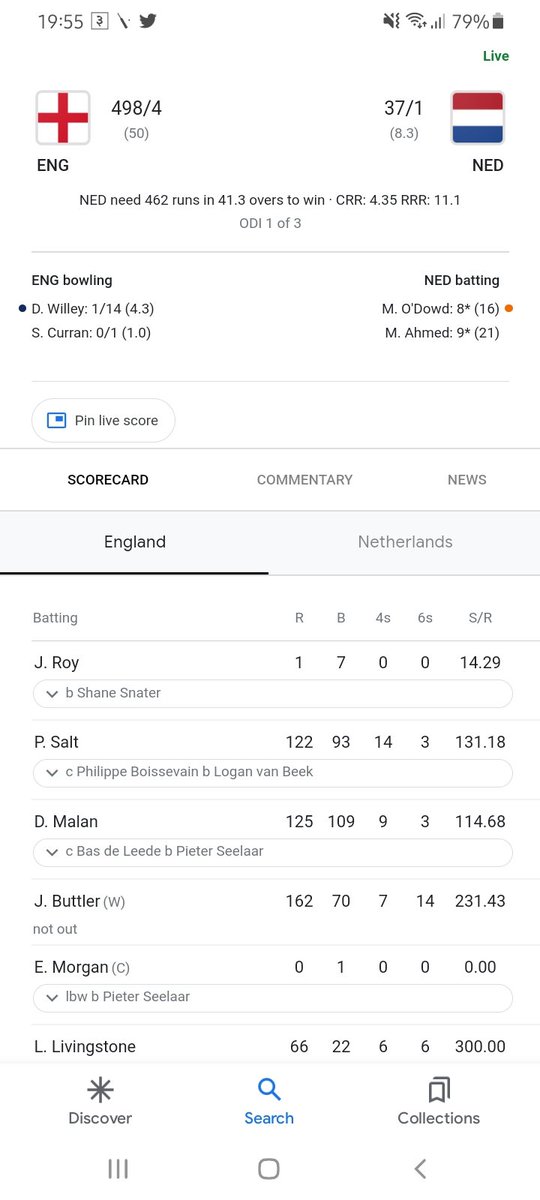Tap the Netherlands flag icon
Image resolution: width=540 pixels, height=1200 pixels.
coord(477,118)
